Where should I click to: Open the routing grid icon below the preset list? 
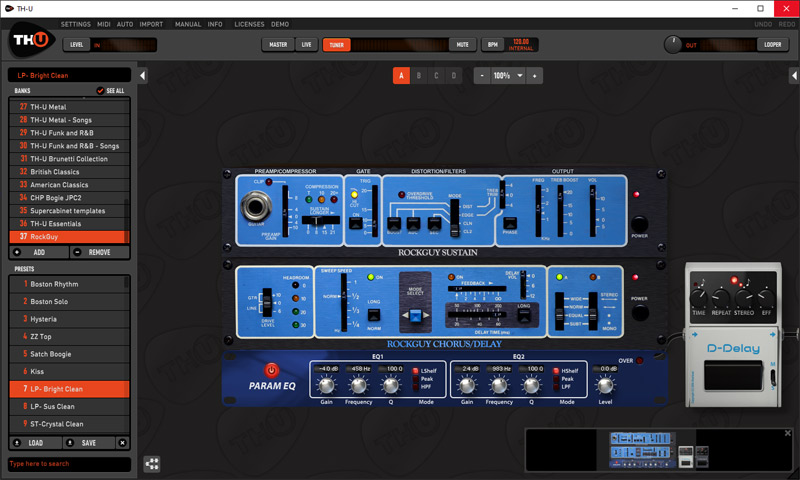click(152, 463)
